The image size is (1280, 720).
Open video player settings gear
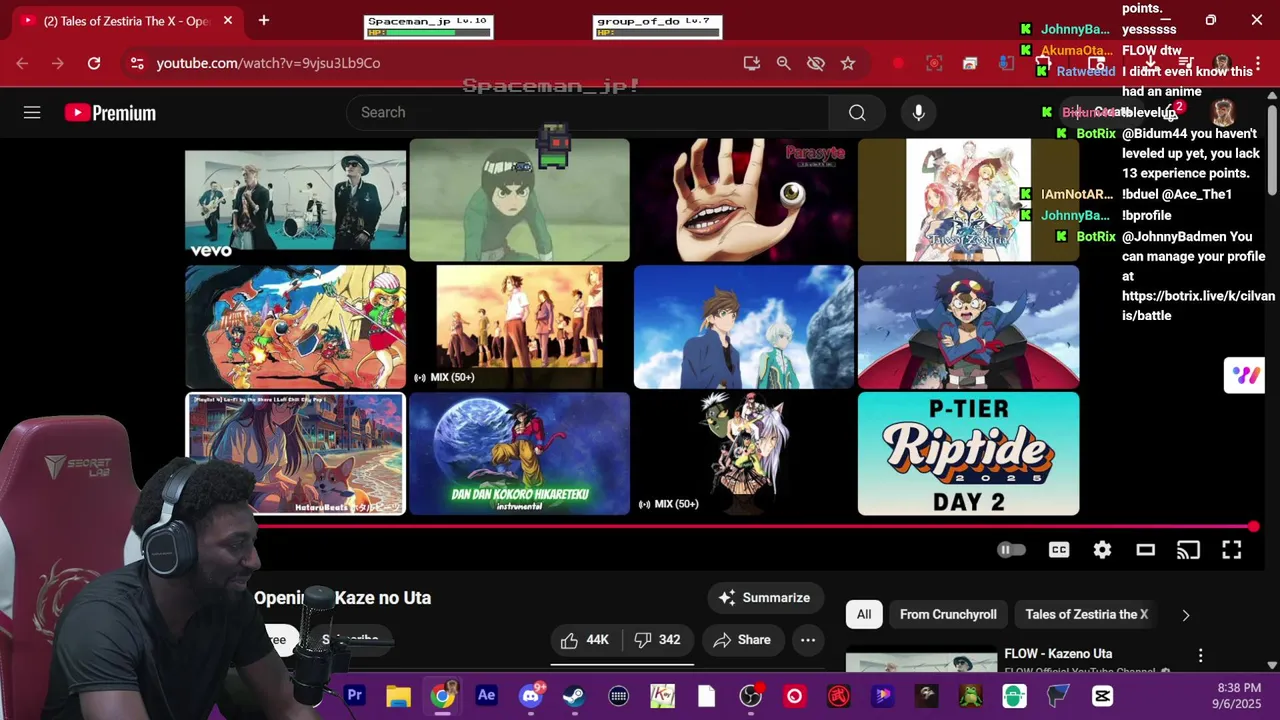pyautogui.click(x=1102, y=550)
